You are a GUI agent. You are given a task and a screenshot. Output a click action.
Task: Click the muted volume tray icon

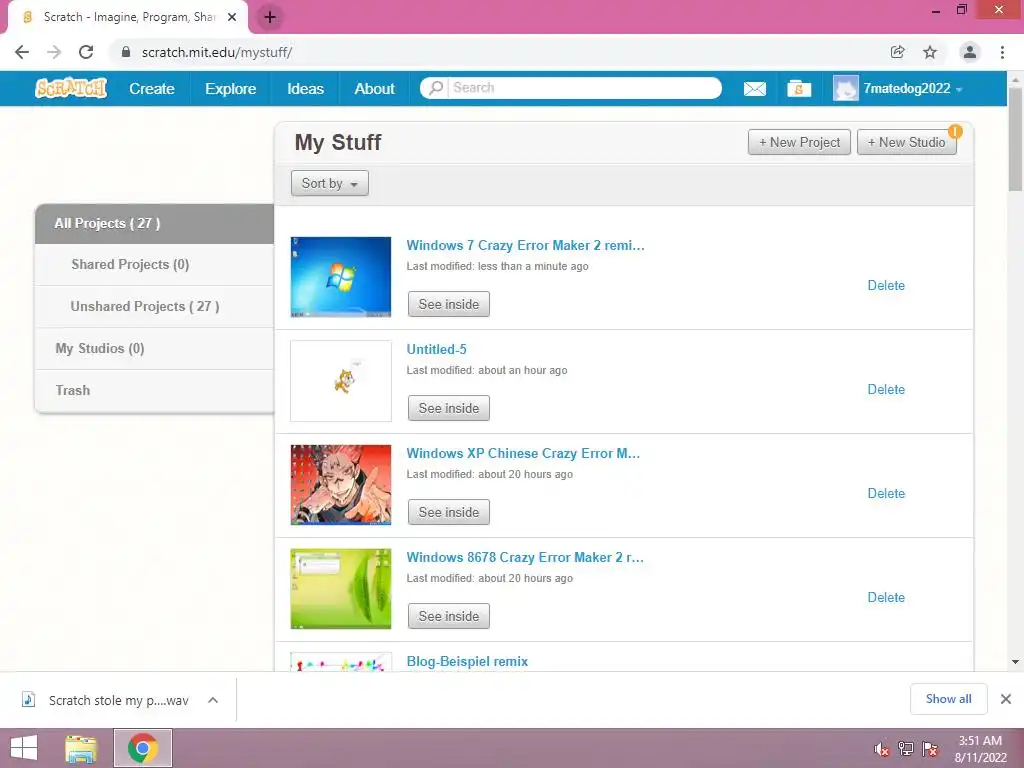coord(882,749)
